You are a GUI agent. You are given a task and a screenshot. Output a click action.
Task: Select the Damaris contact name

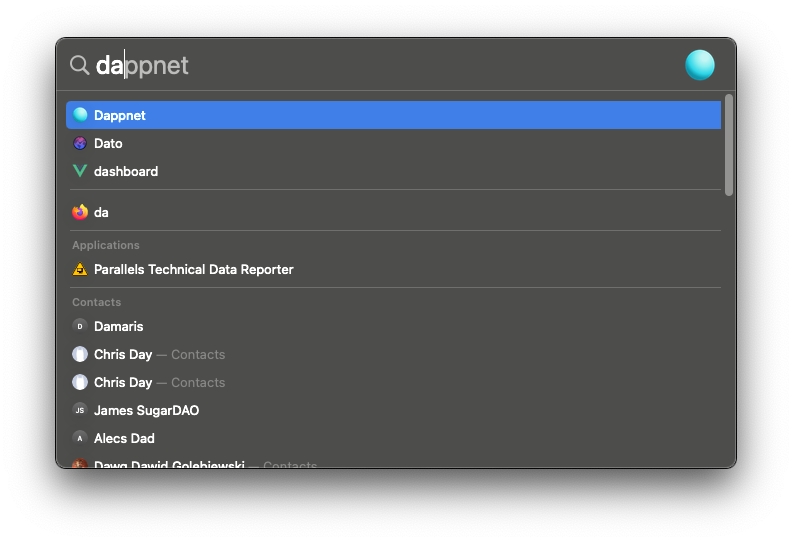tap(119, 326)
